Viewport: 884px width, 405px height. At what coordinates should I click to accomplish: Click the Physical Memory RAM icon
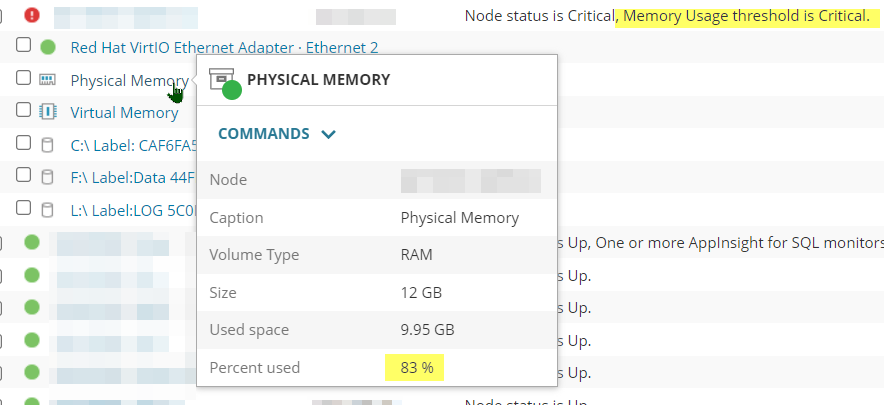coord(48,80)
